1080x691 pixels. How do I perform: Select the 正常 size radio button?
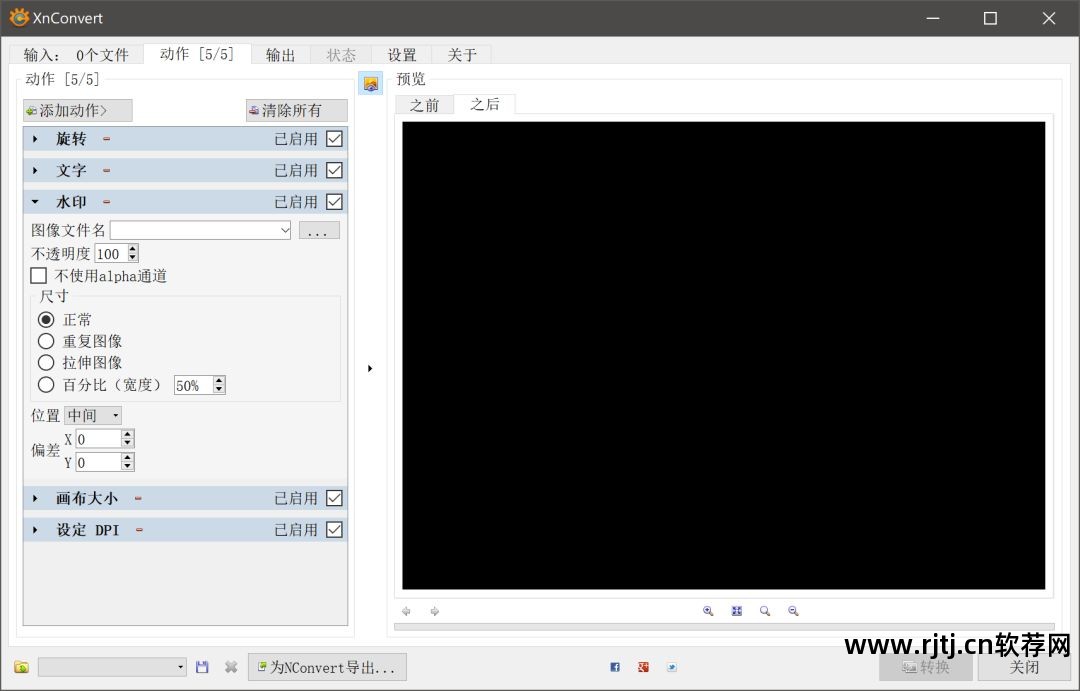[x=46, y=320]
